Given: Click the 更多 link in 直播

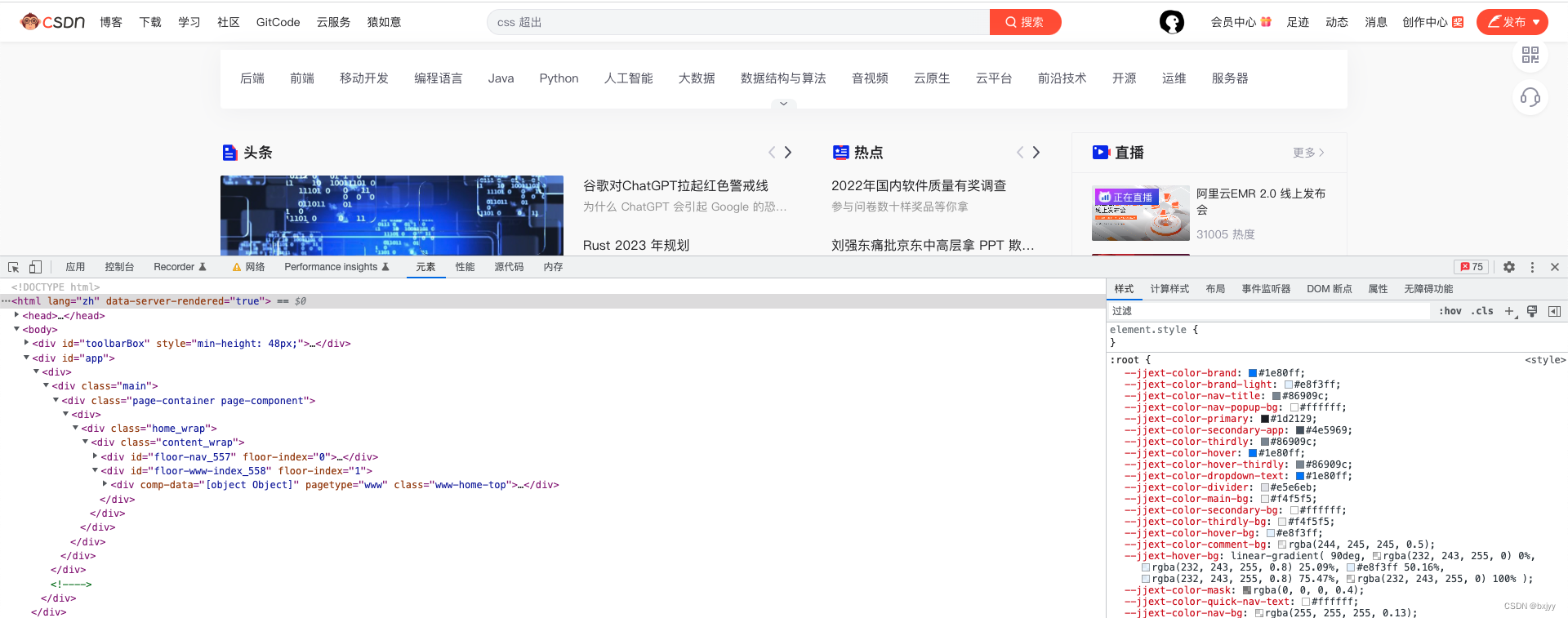Looking at the screenshot, I should point(1308,153).
